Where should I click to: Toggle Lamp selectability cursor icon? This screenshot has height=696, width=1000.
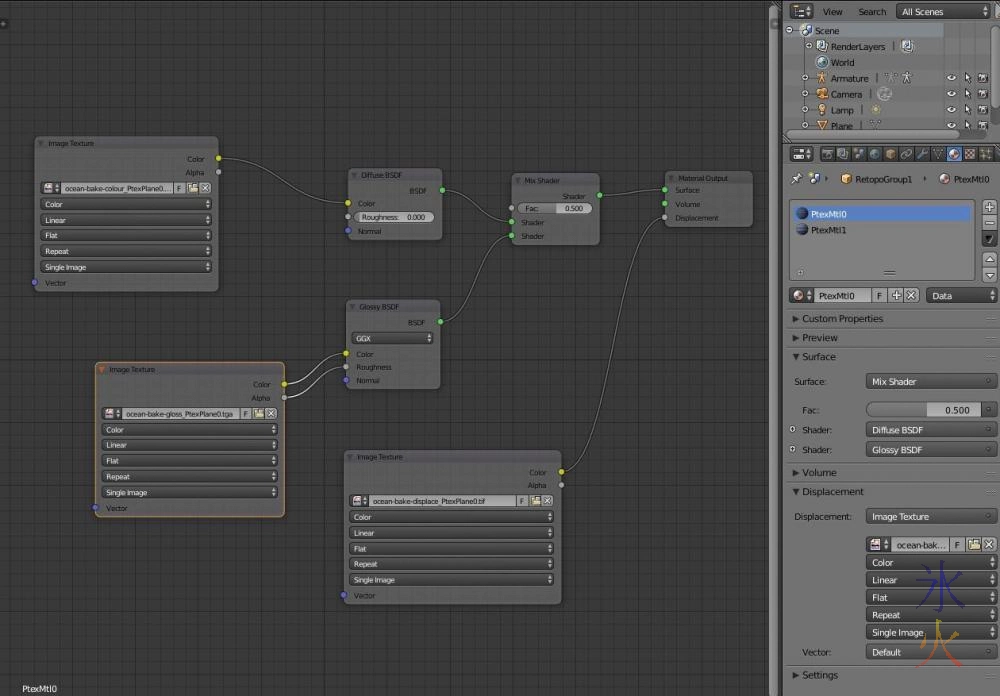pyautogui.click(x=967, y=110)
